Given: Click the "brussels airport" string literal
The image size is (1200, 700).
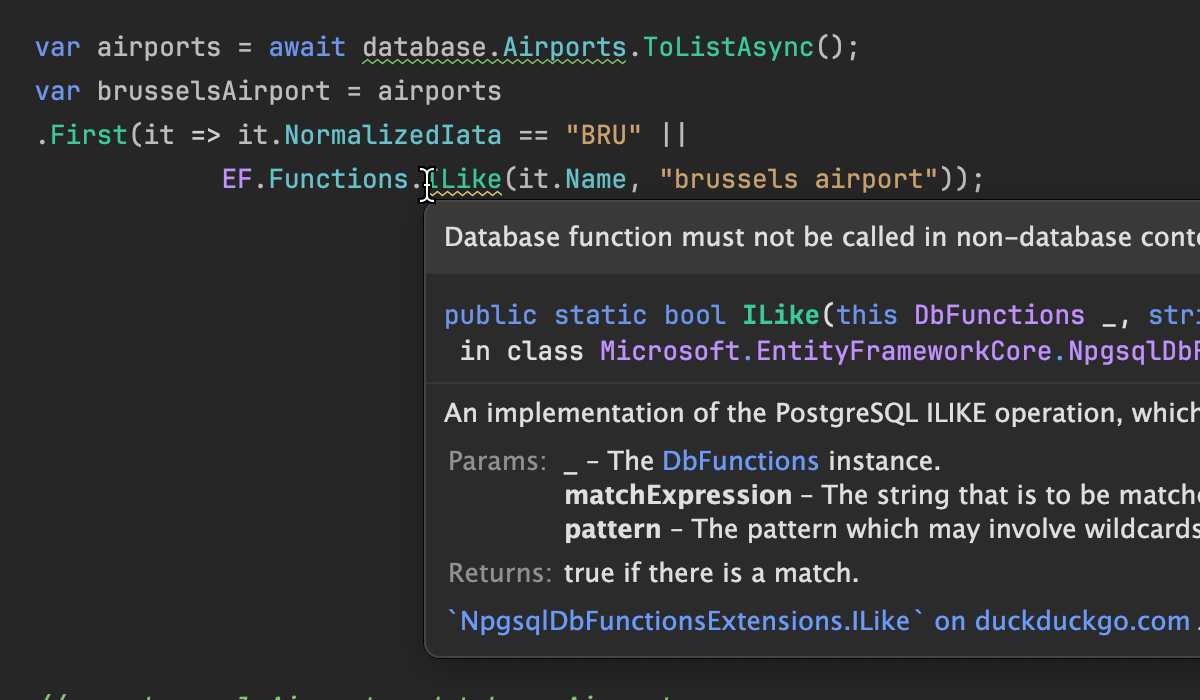Looking at the screenshot, I should click(798, 180).
